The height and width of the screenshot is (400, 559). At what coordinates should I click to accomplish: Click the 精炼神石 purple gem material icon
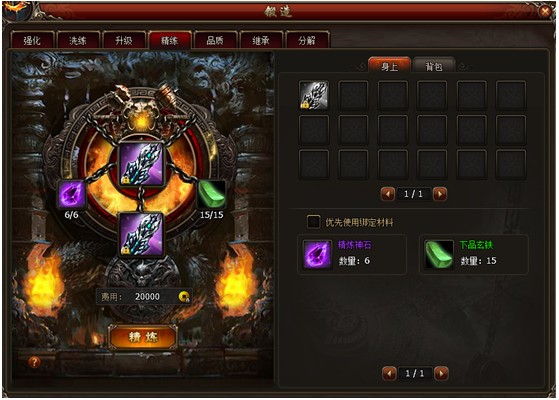pos(317,254)
